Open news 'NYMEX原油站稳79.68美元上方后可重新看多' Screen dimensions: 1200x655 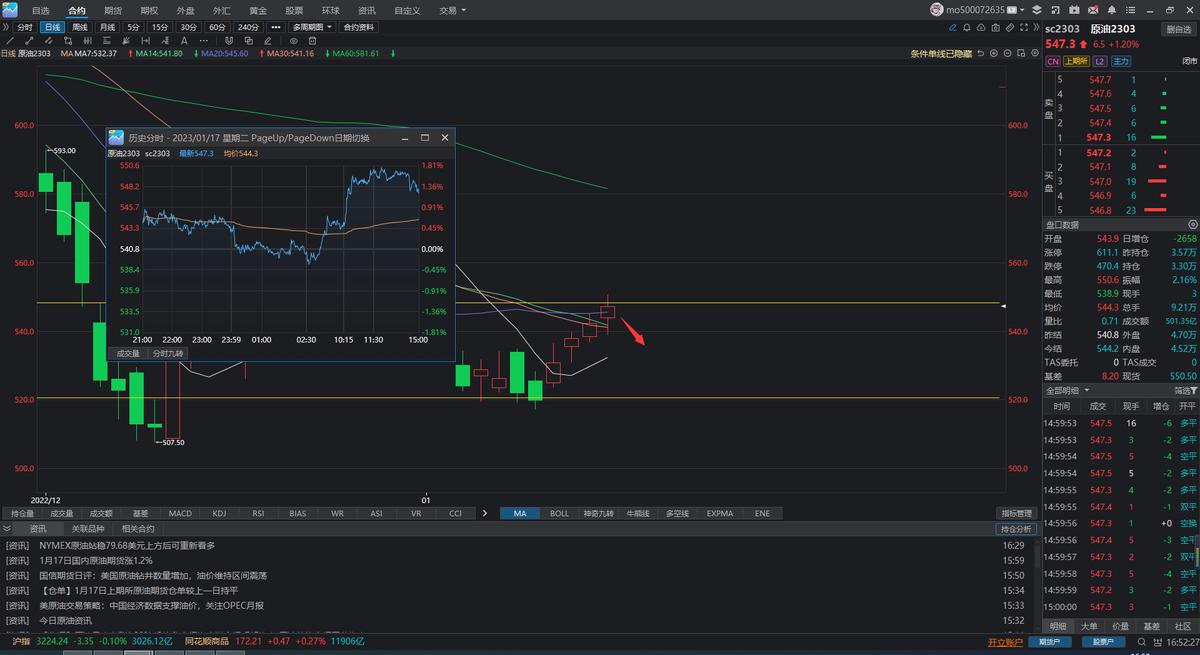point(127,545)
